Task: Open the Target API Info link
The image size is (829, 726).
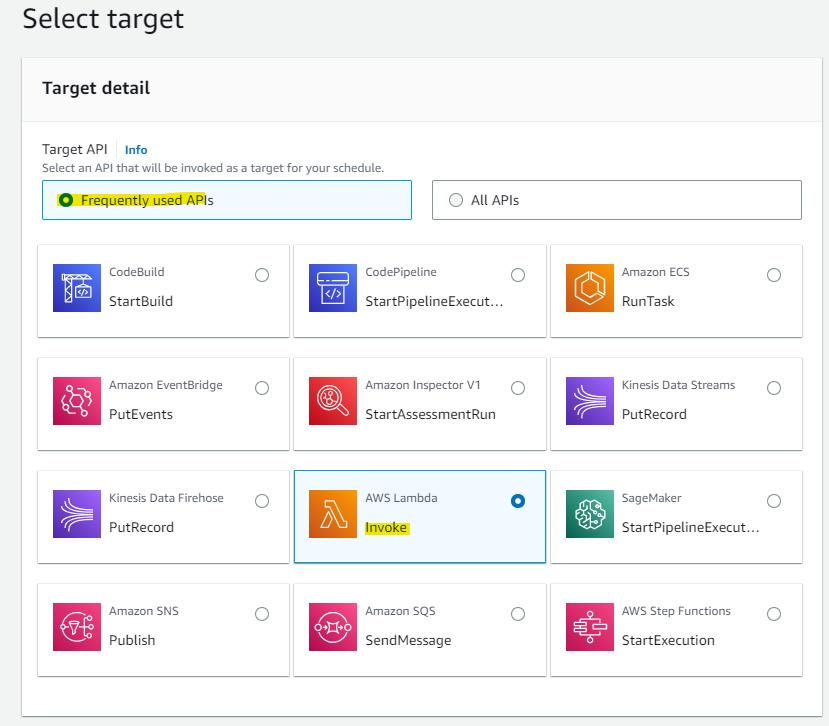Action: 136,150
